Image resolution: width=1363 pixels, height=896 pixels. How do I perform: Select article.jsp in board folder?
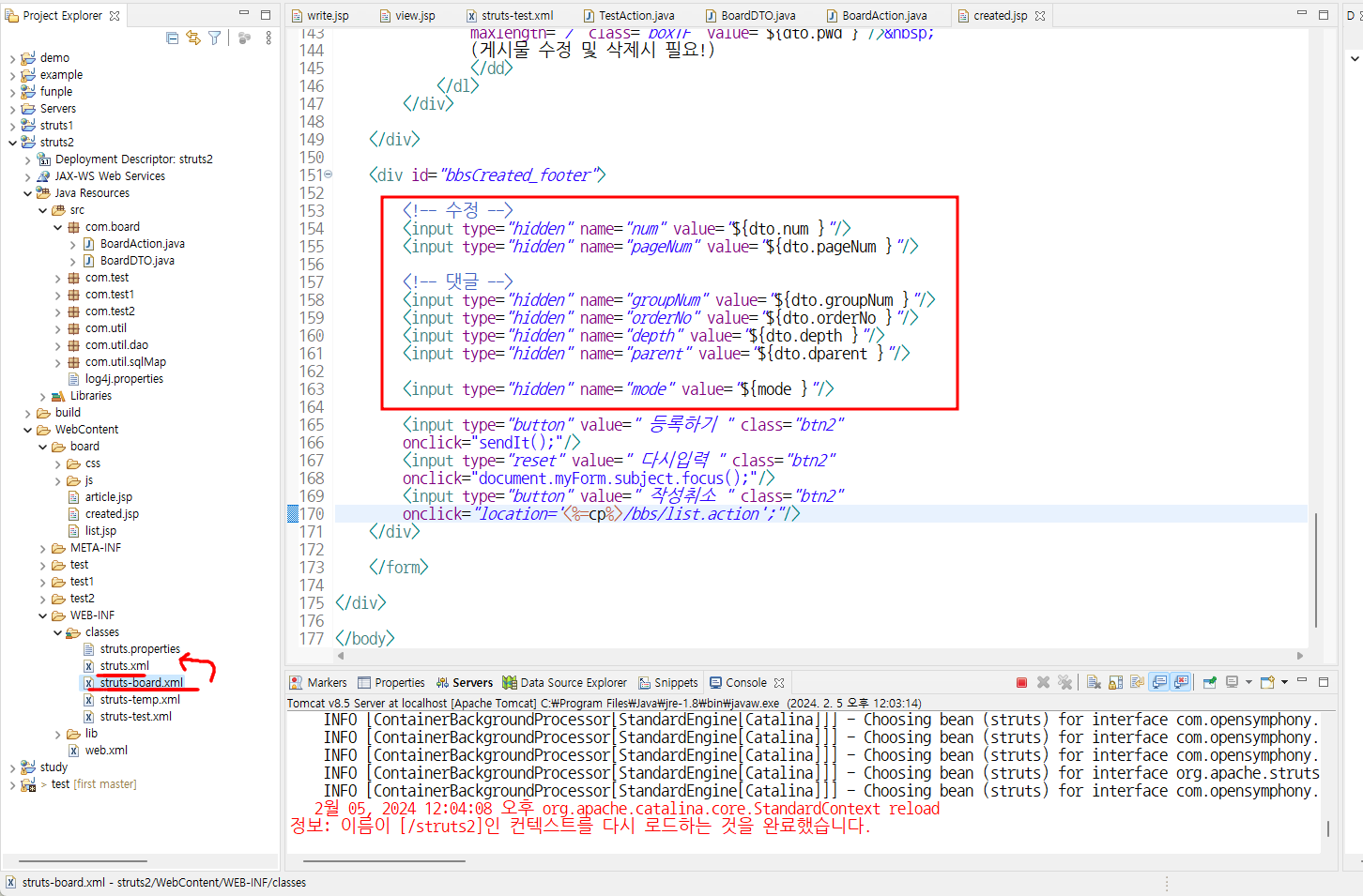click(108, 497)
